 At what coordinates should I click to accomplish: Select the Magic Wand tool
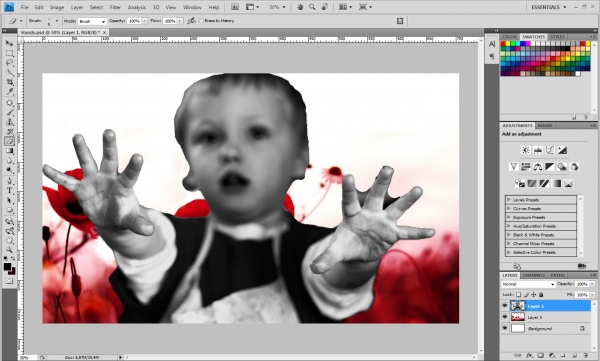(9, 72)
